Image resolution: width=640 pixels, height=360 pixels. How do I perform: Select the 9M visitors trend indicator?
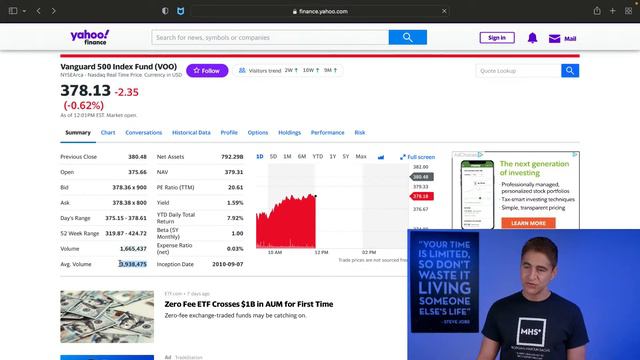(x=331, y=70)
